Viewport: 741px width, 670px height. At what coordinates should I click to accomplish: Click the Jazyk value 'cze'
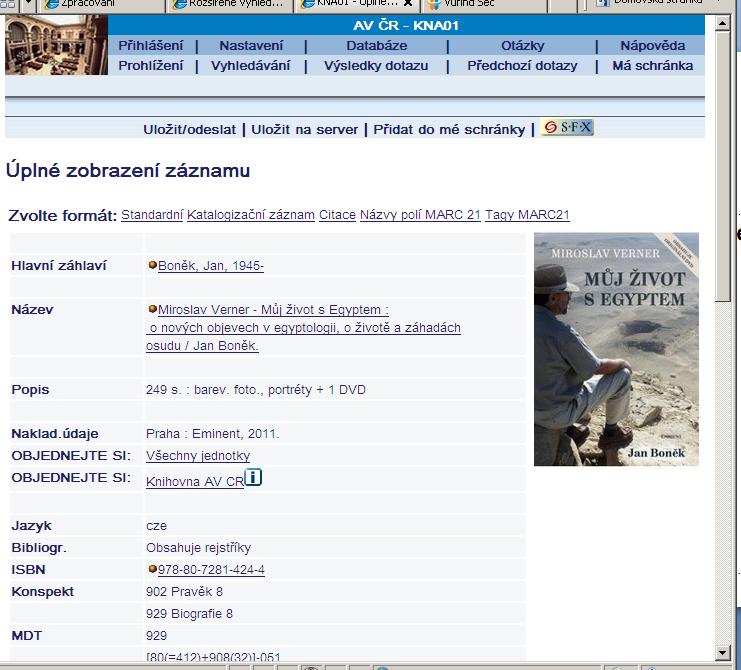[x=156, y=526]
